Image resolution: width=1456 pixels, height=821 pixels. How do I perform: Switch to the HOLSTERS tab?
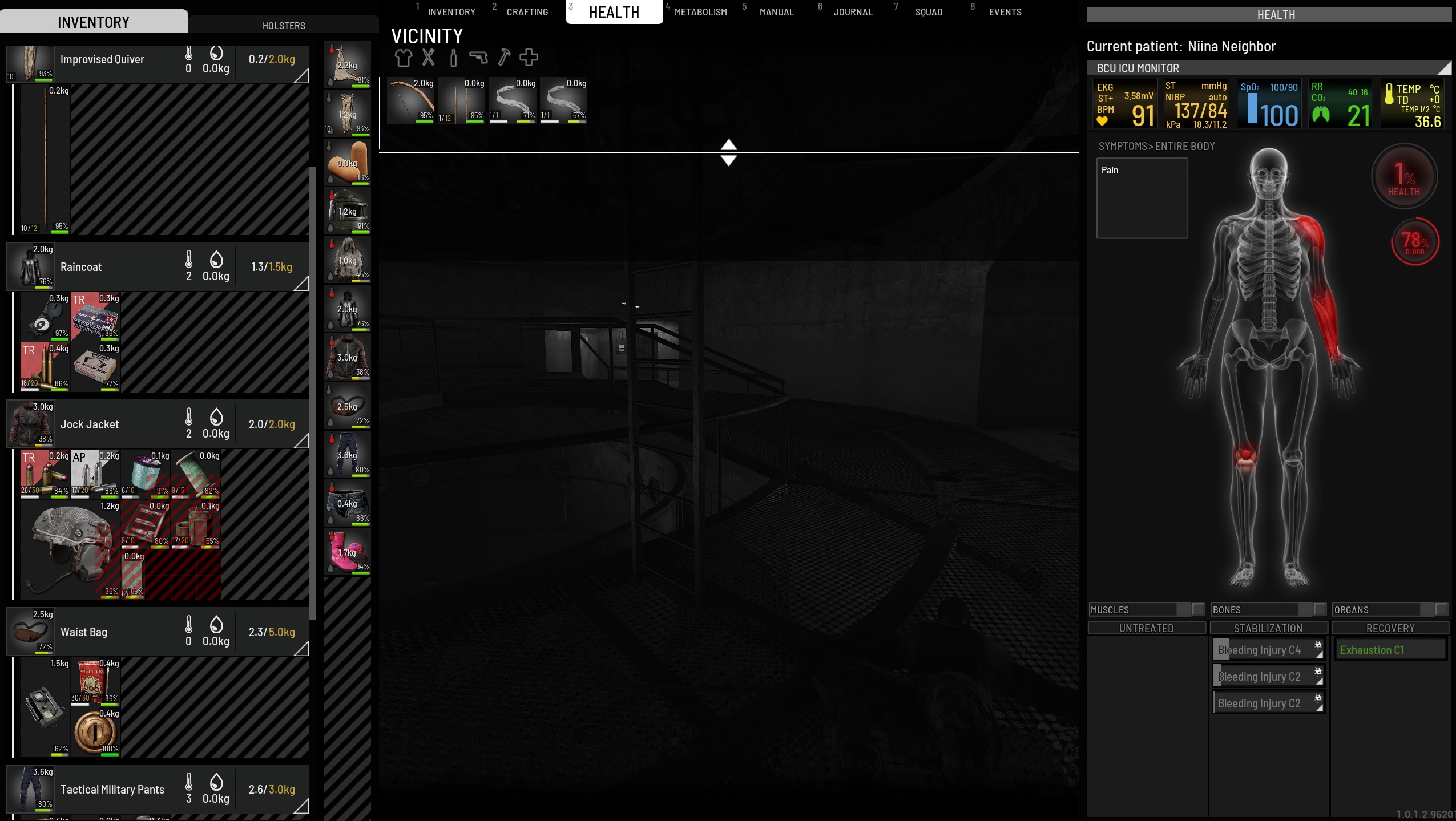pyautogui.click(x=284, y=25)
